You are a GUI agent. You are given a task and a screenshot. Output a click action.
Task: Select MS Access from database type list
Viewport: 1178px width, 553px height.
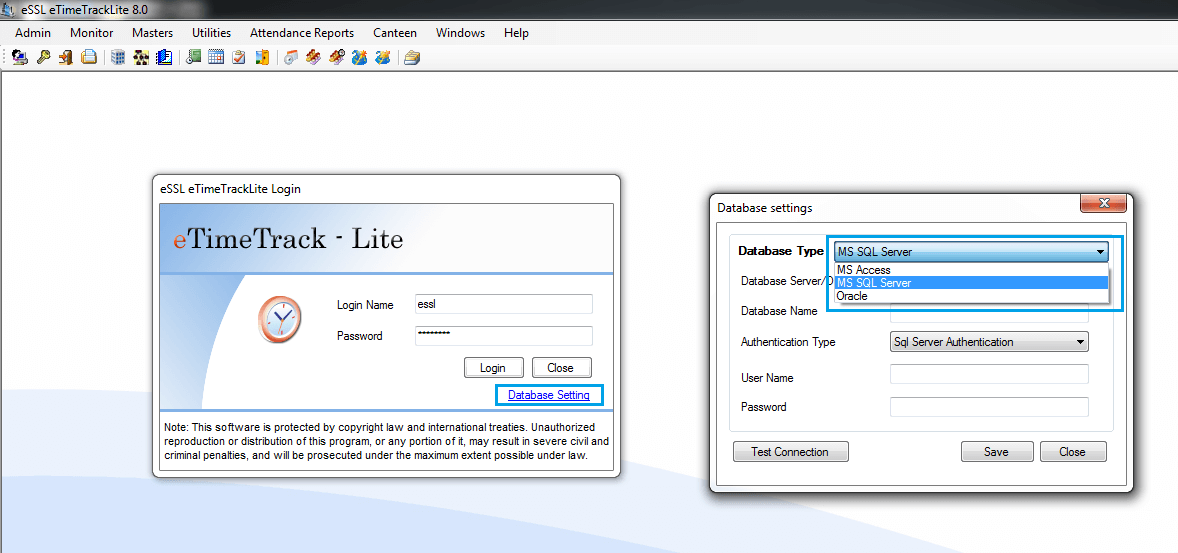(x=971, y=270)
